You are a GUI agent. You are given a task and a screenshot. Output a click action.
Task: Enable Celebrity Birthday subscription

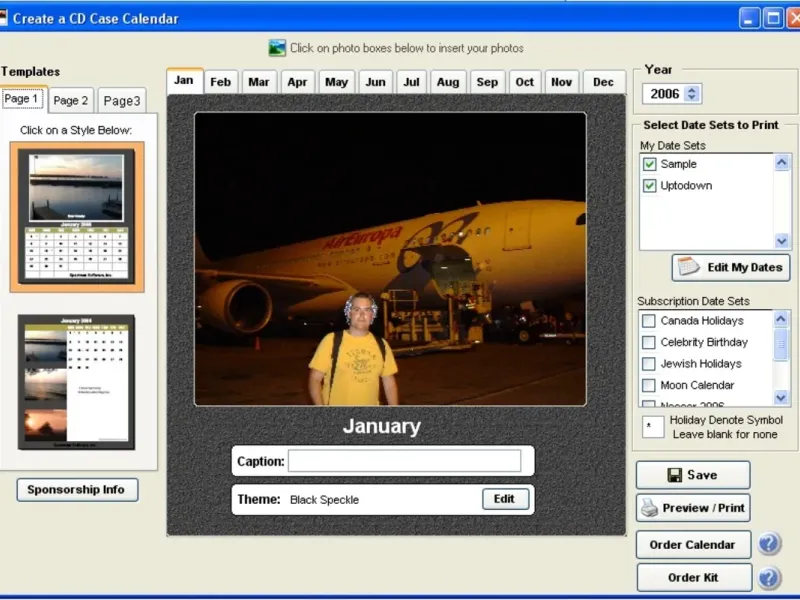click(648, 342)
